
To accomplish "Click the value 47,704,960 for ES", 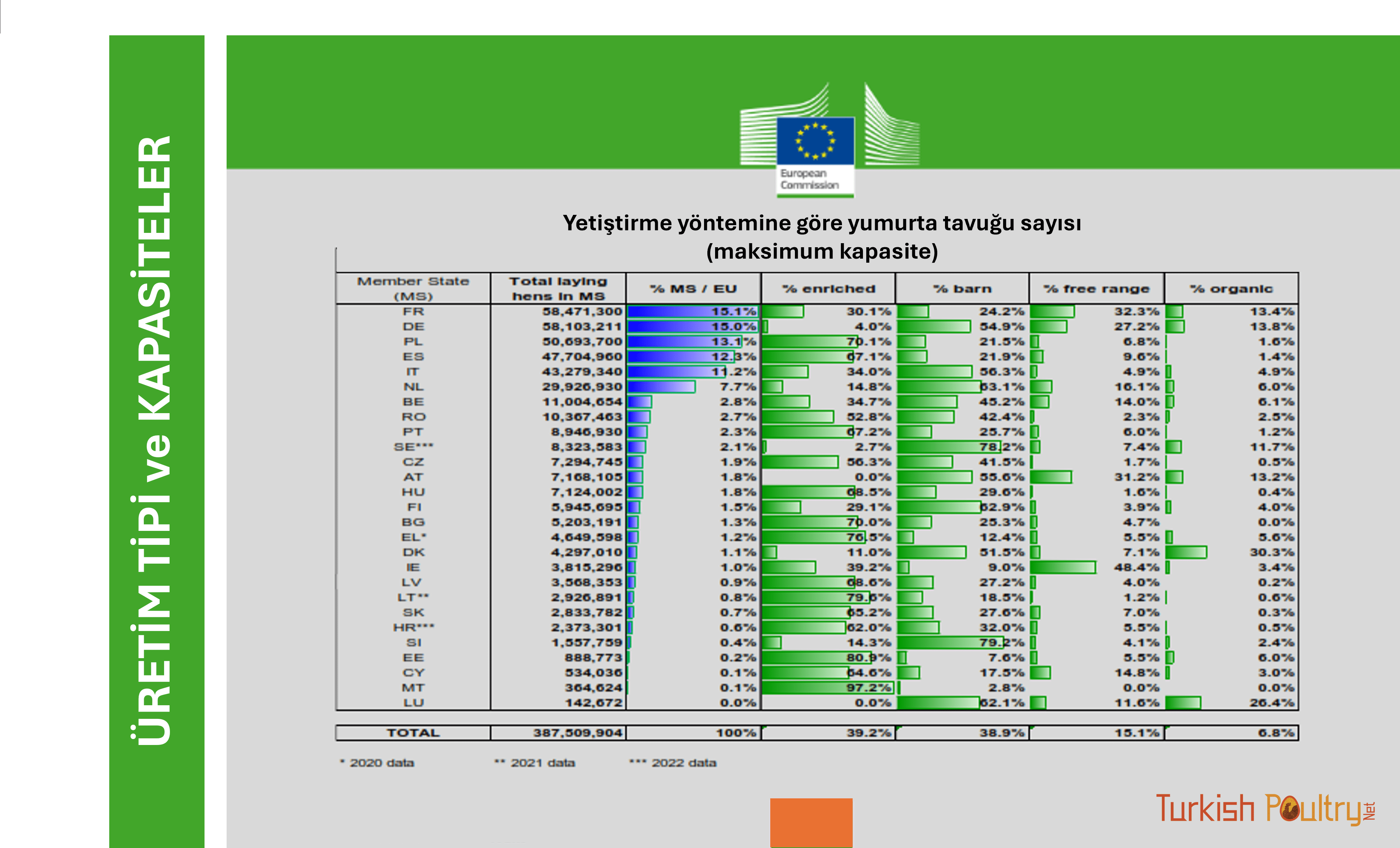I will click(582, 357).
